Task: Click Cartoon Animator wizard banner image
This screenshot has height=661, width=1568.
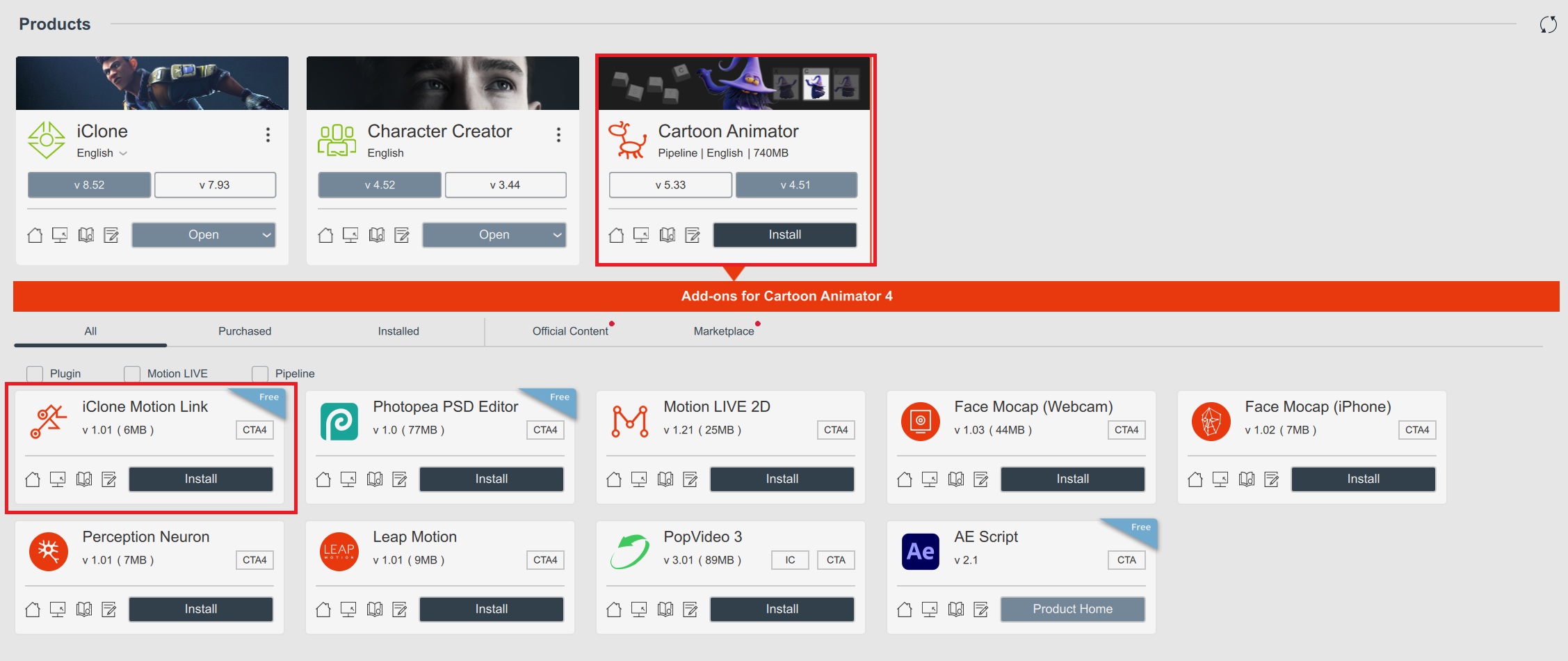Action: coord(734,83)
